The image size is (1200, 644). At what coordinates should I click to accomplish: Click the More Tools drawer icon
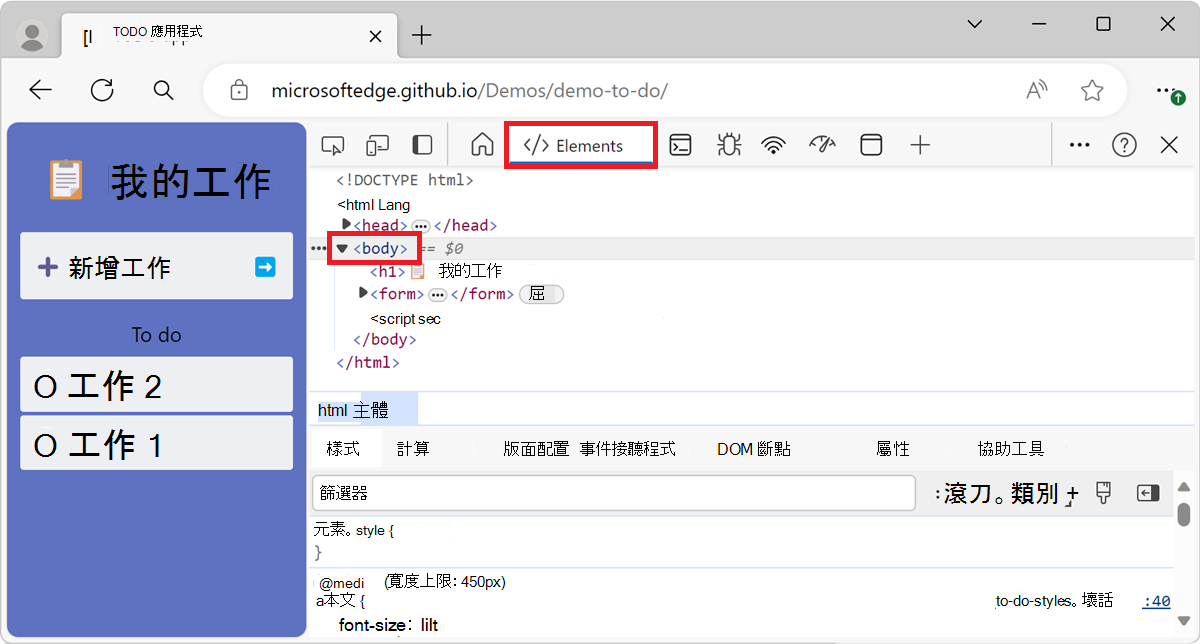point(871,144)
